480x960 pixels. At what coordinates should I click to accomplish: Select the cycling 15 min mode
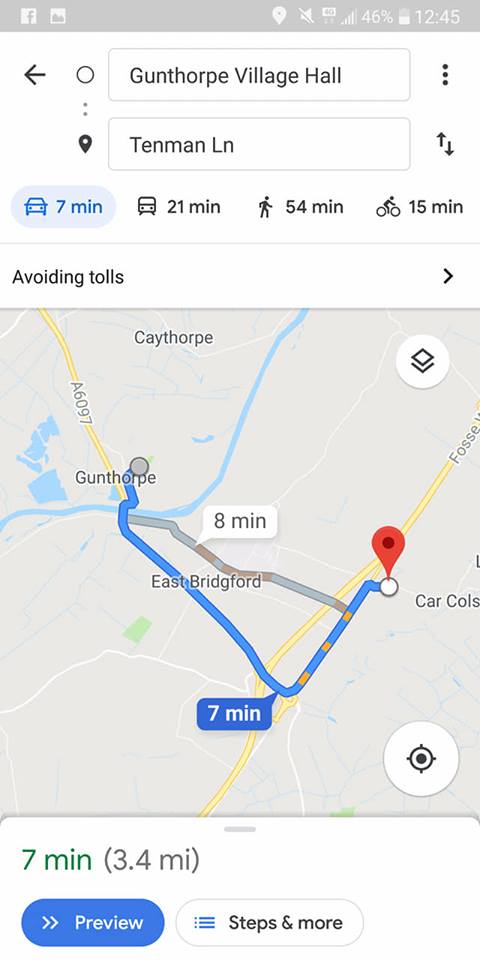click(x=419, y=207)
